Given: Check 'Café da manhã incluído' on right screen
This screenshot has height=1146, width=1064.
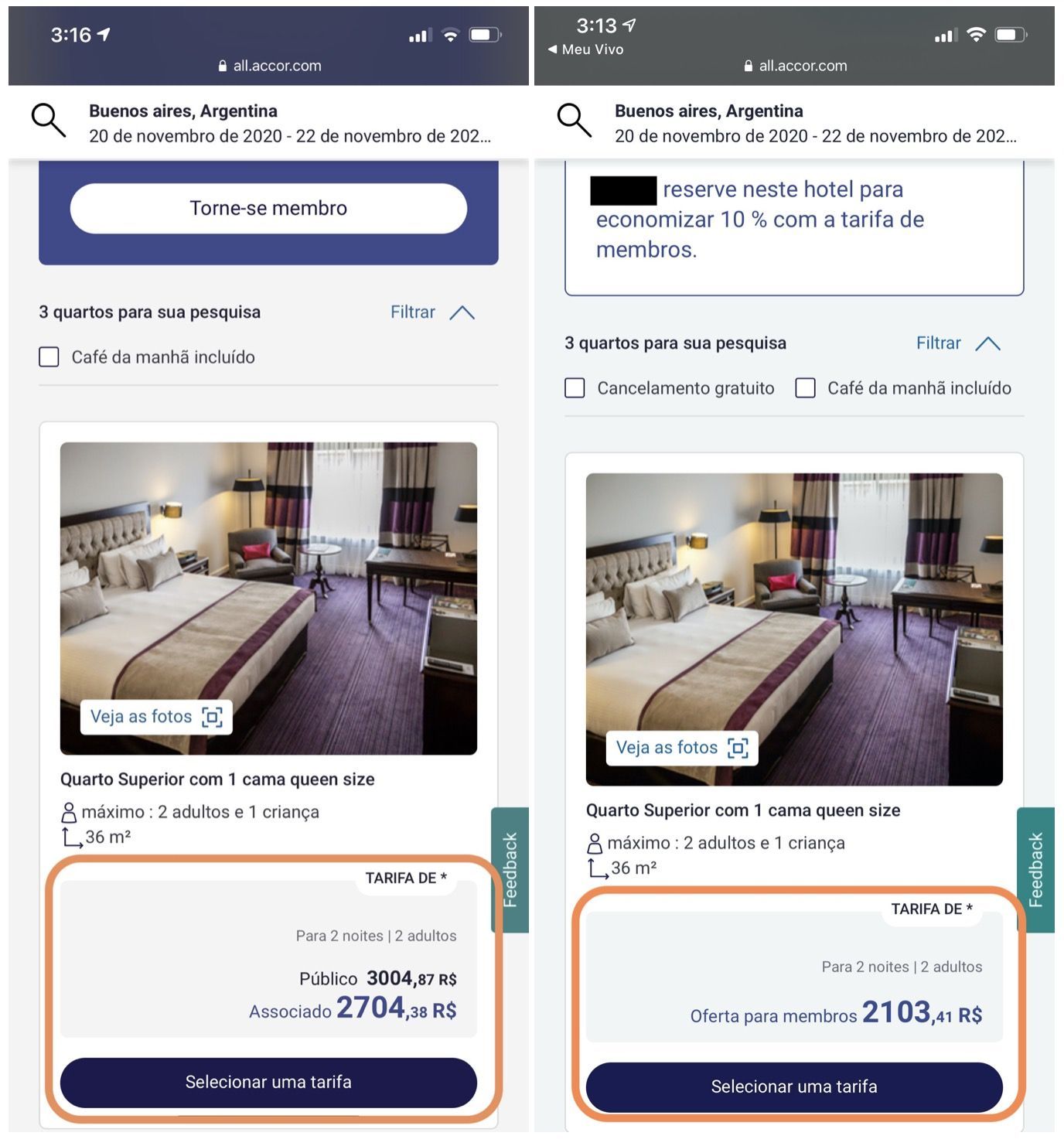Looking at the screenshot, I should 806,388.
